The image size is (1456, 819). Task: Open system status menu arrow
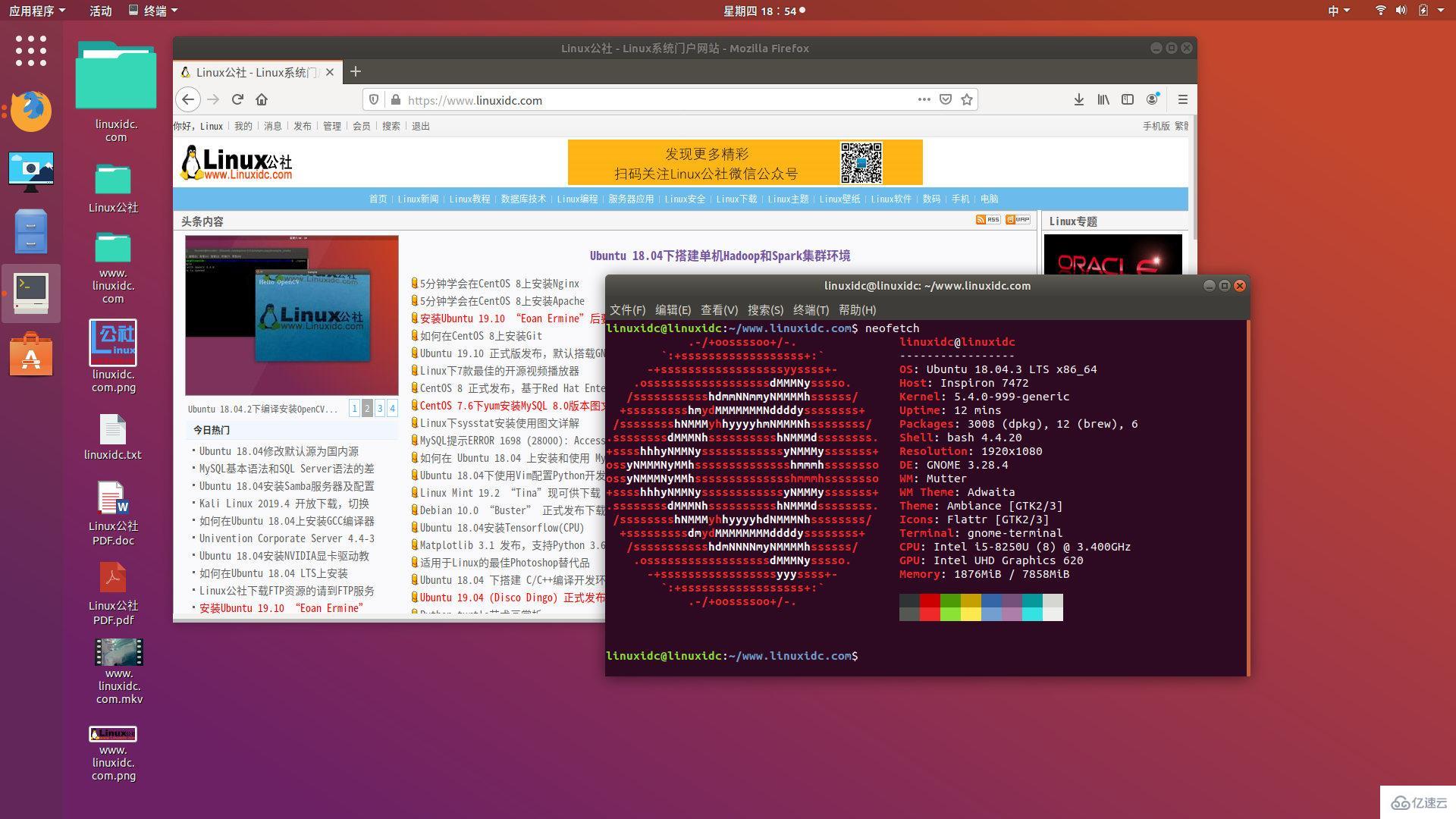coord(1440,11)
